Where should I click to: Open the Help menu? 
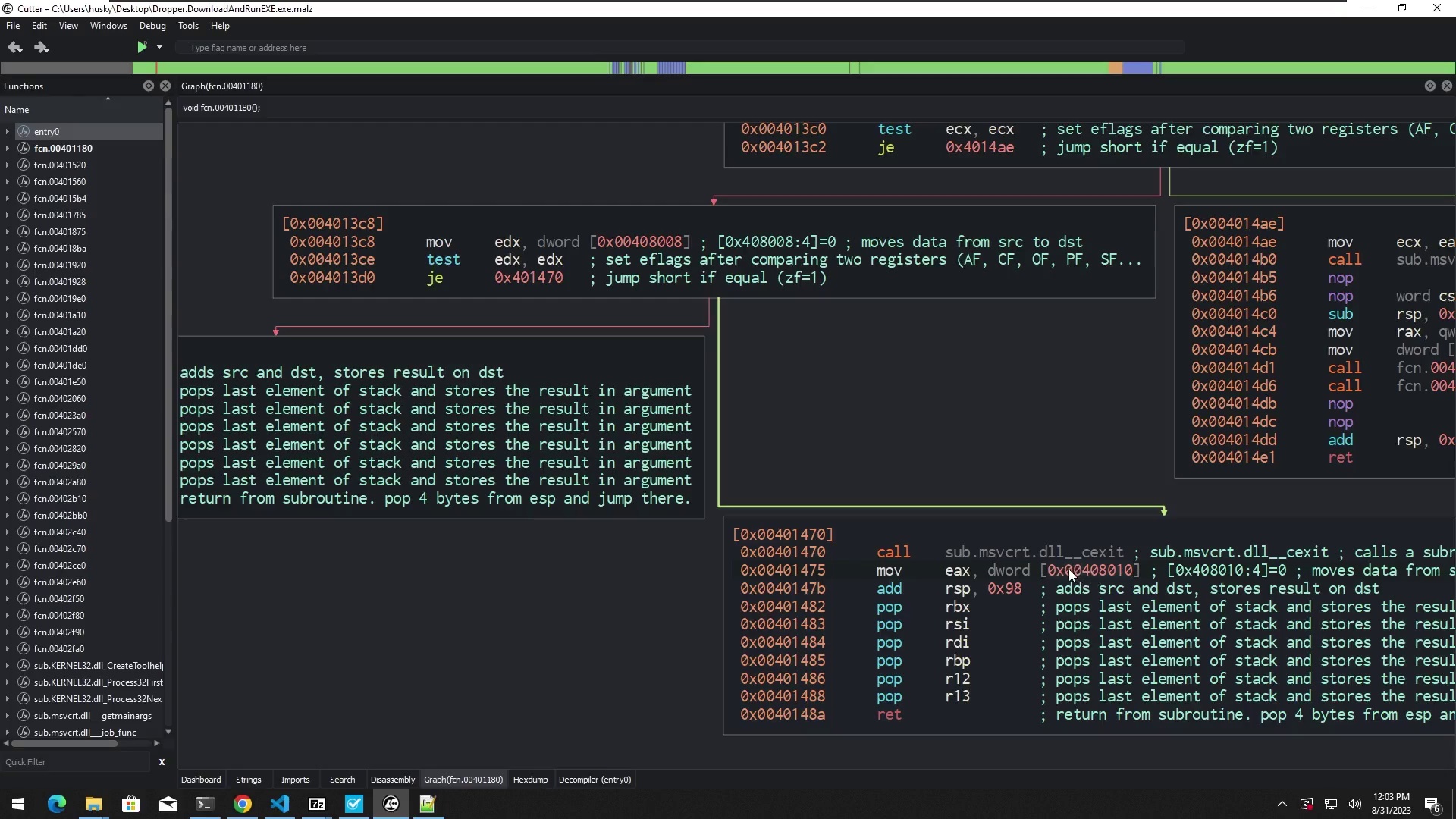click(220, 26)
